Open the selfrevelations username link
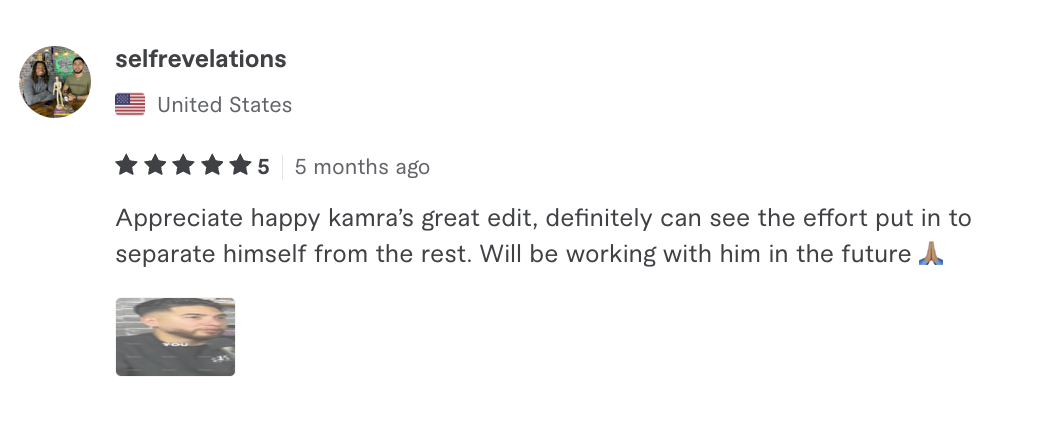Screen dimensions: 1060x424 click(x=201, y=59)
